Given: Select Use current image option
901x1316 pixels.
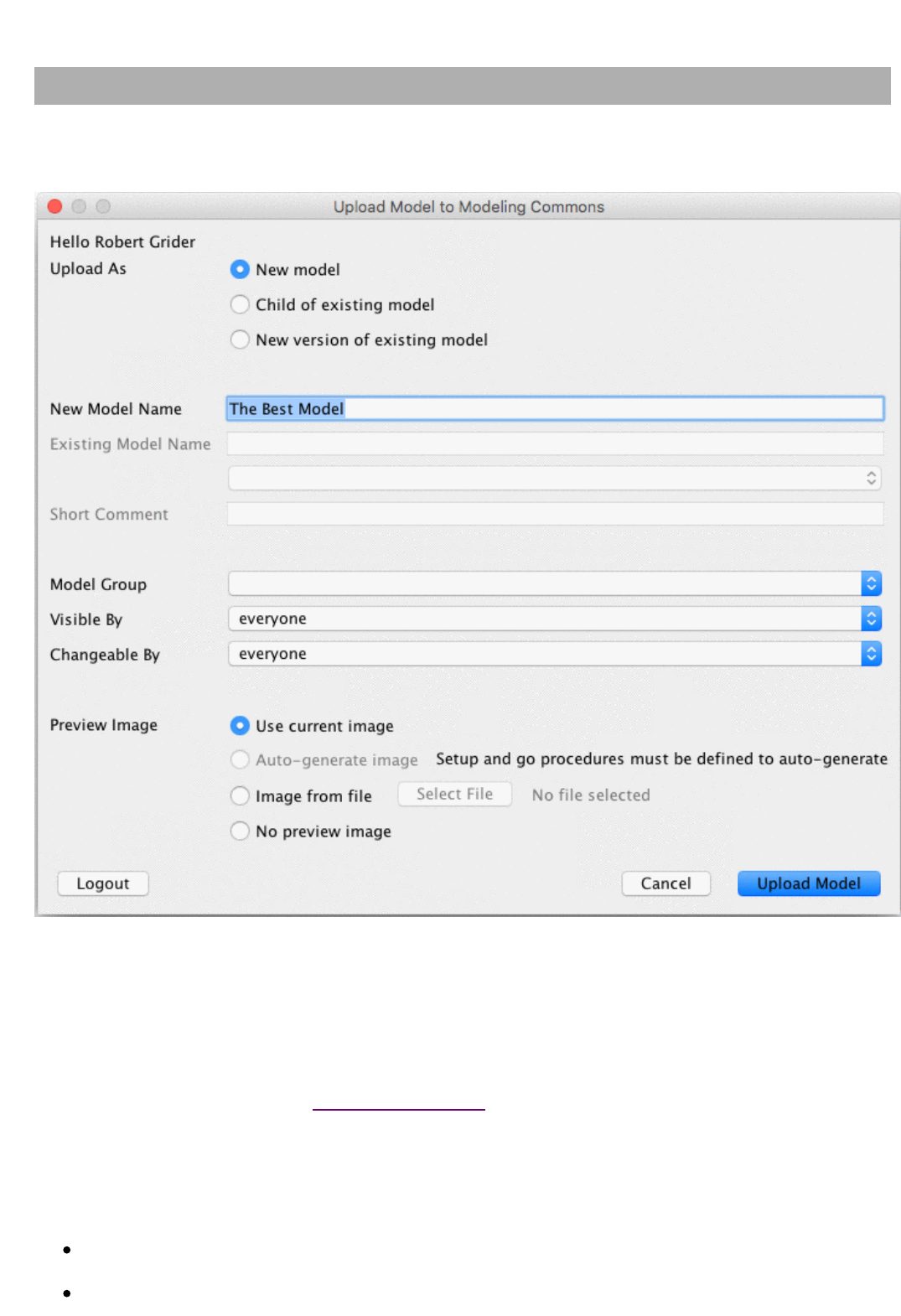Looking at the screenshot, I should [240, 726].
